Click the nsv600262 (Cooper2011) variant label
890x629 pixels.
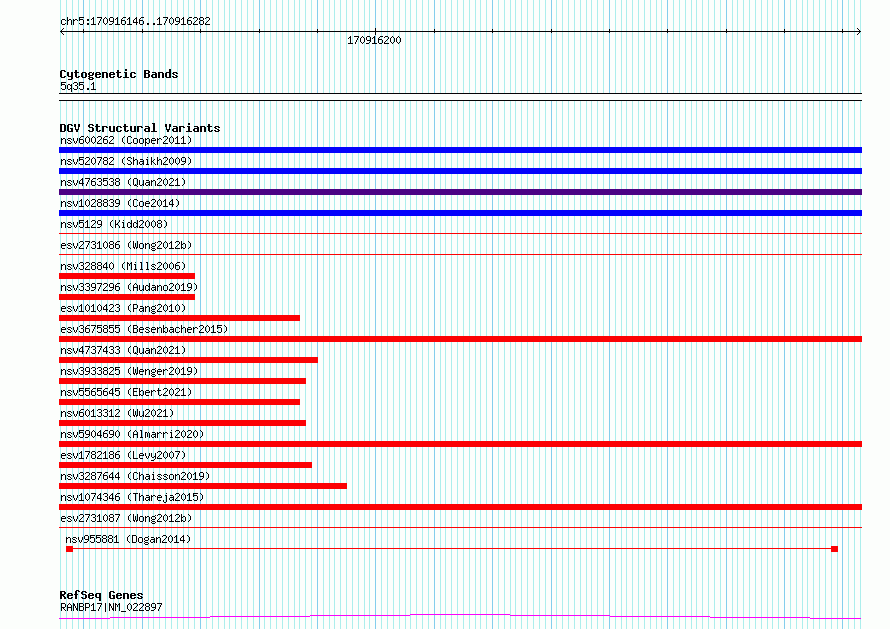(x=126, y=140)
